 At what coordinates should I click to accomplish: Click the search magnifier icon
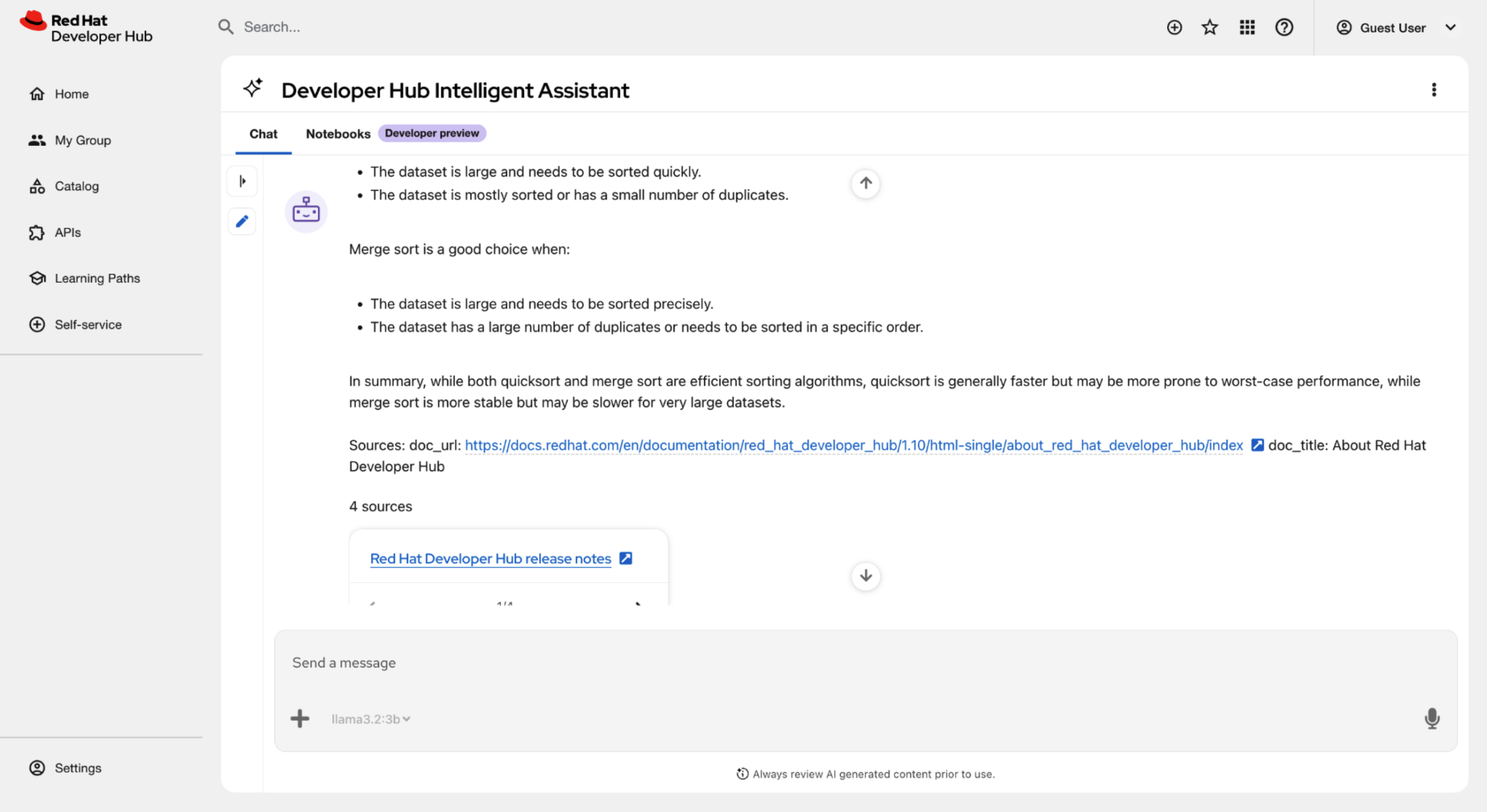(226, 27)
